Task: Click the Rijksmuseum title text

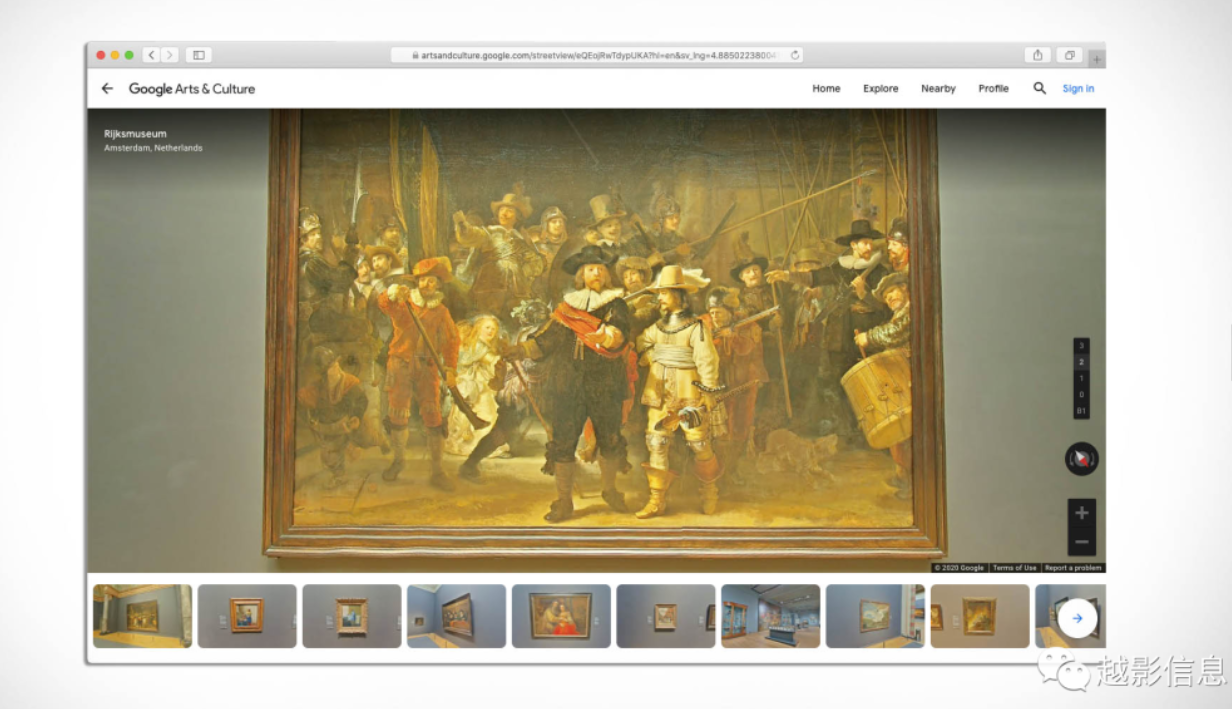Action: pyautogui.click(x=135, y=134)
